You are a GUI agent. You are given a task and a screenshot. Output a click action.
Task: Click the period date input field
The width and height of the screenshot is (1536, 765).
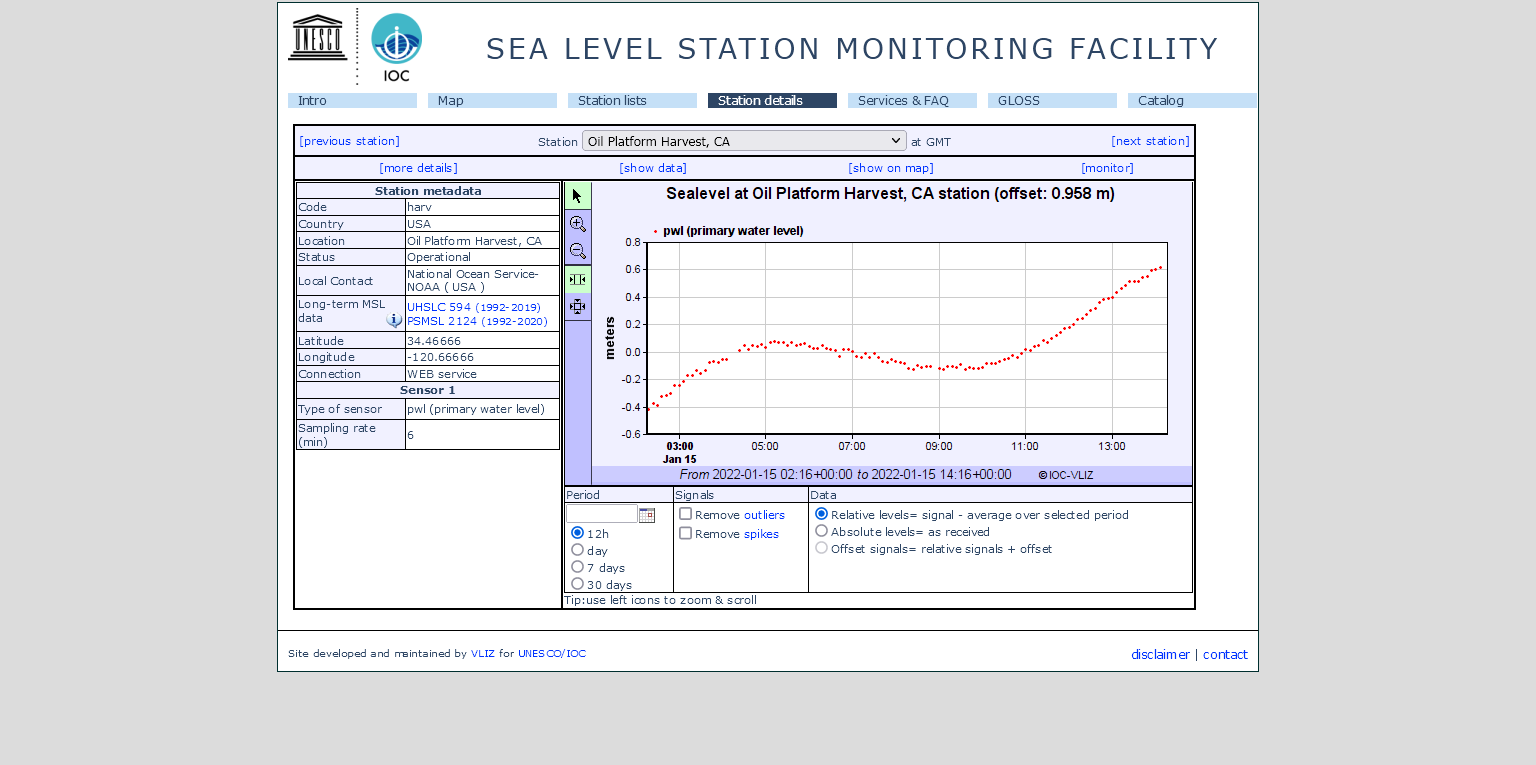pos(601,514)
